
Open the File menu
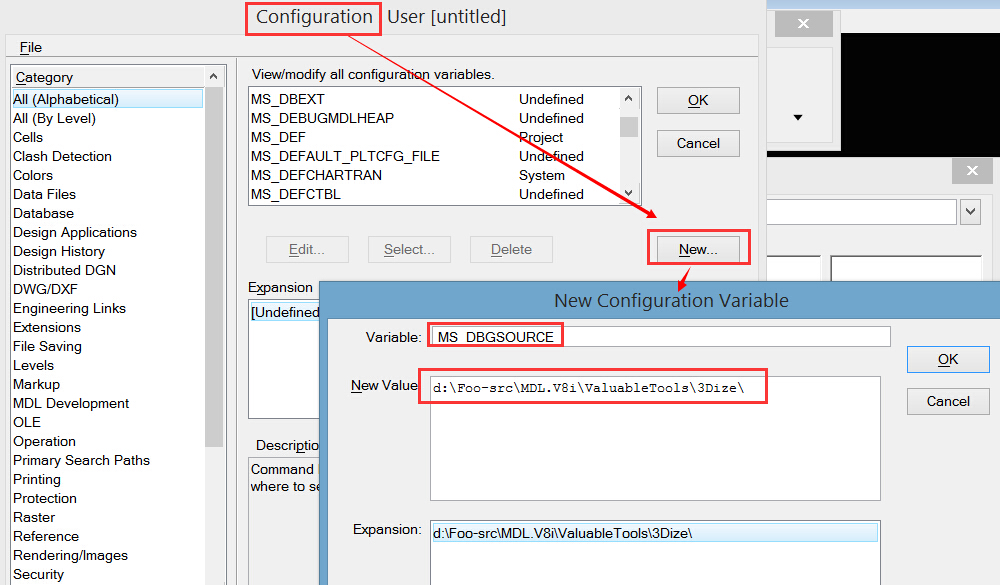click(30, 47)
